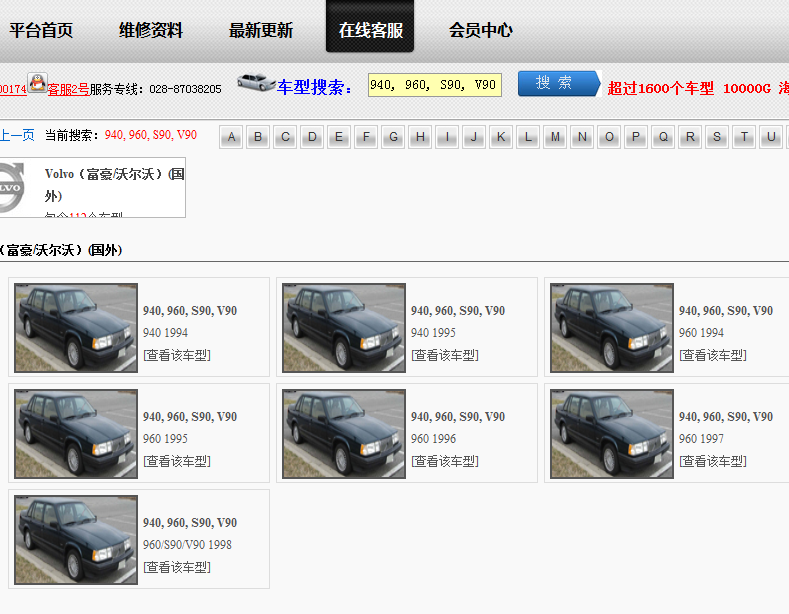The height and width of the screenshot is (614, 789).
Task: Filter by letter F
Action: 366,137
